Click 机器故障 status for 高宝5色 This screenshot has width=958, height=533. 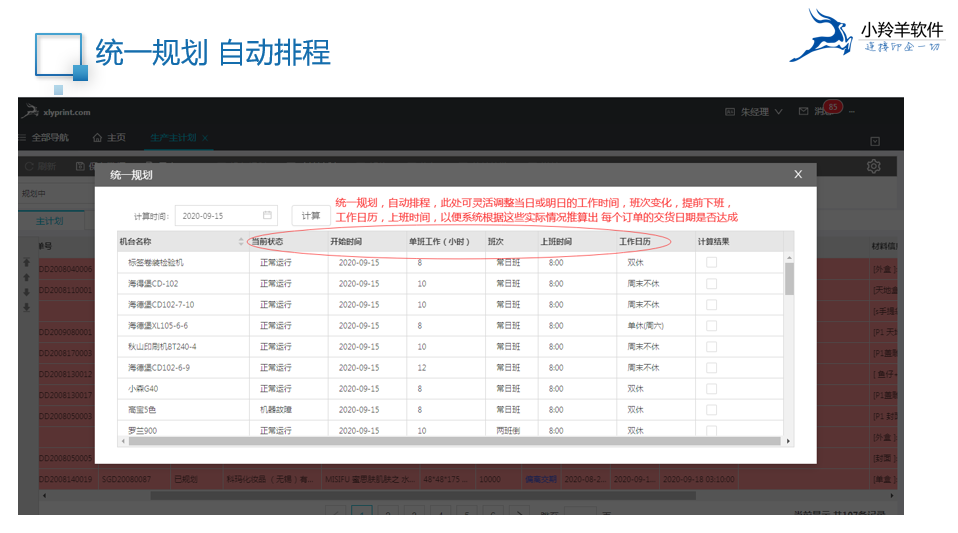point(276,410)
